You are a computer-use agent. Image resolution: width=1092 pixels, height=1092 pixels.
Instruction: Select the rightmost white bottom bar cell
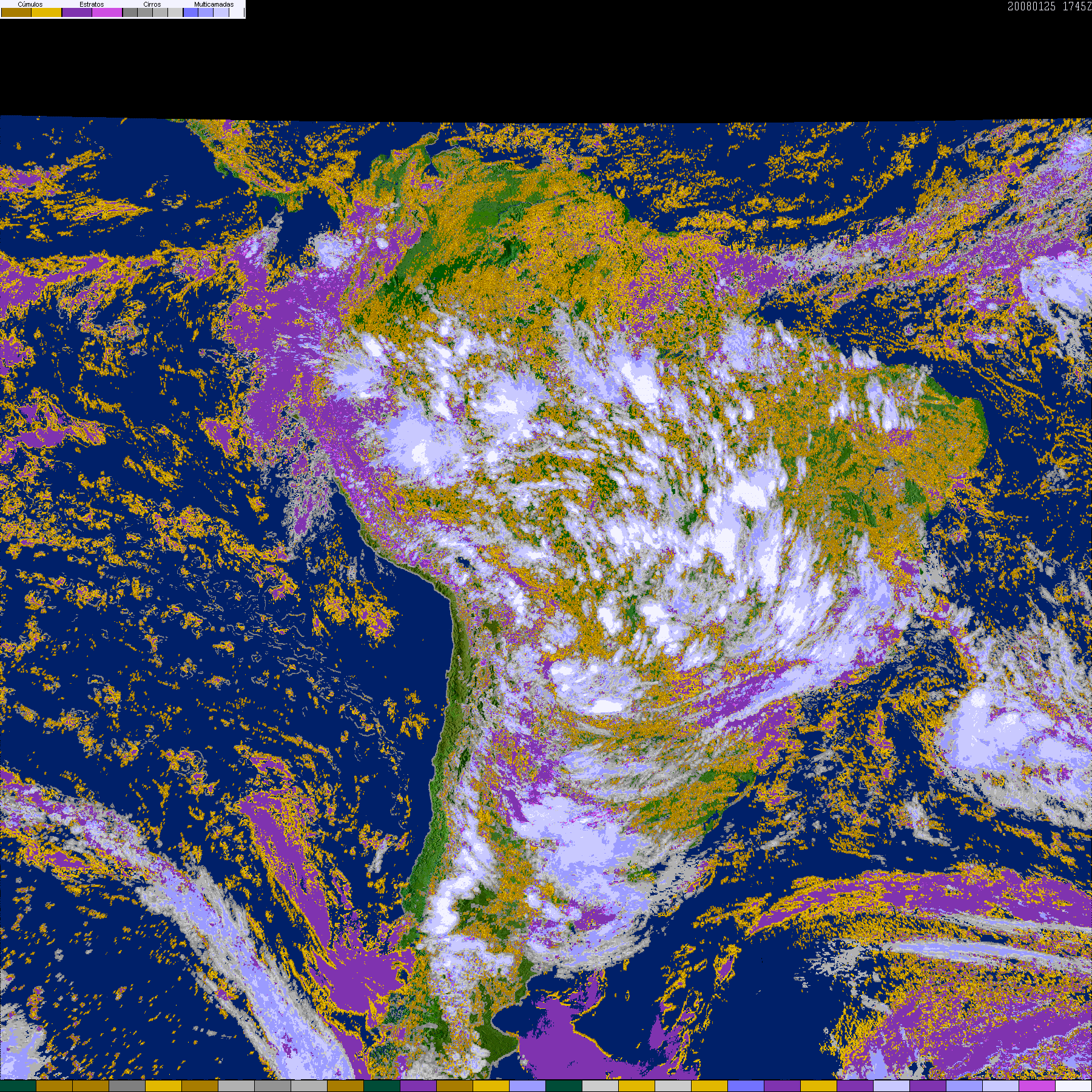point(1073,1086)
